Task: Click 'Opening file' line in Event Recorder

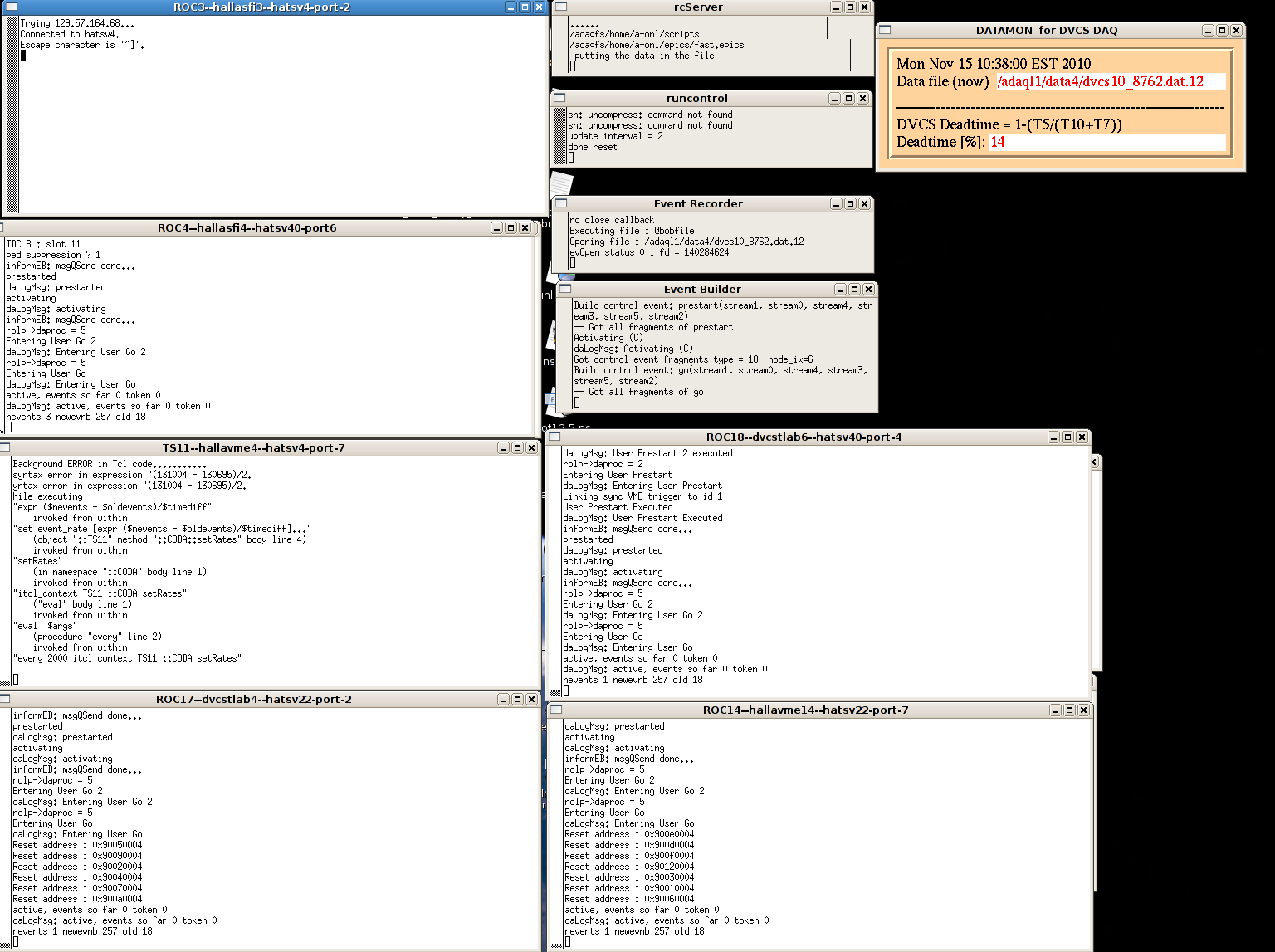Action: click(x=686, y=242)
